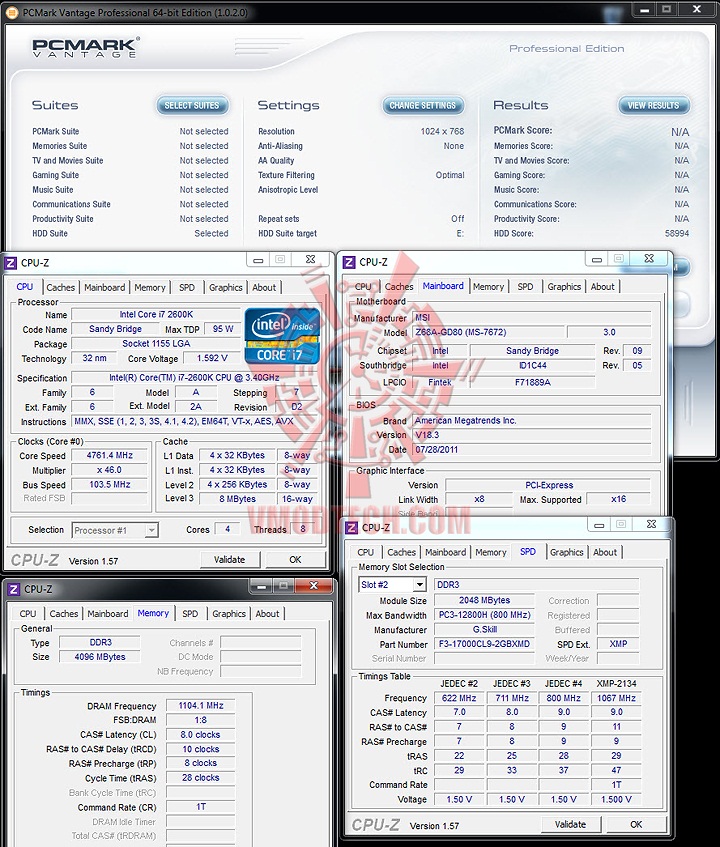Open Caches tab in the Memory window
The image size is (720, 847).
64,614
